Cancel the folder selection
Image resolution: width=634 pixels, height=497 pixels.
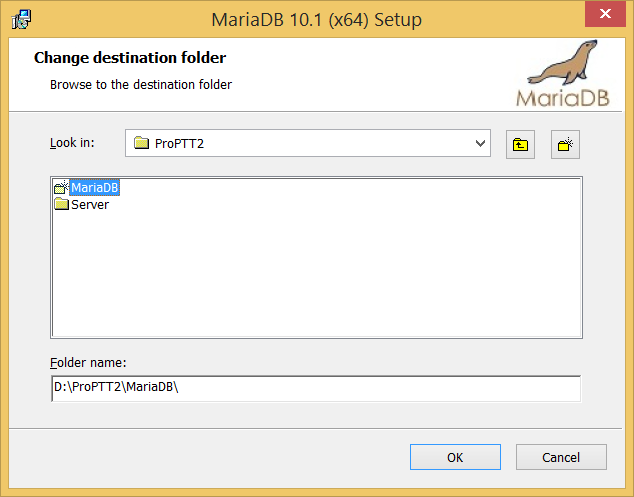(561, 457)
